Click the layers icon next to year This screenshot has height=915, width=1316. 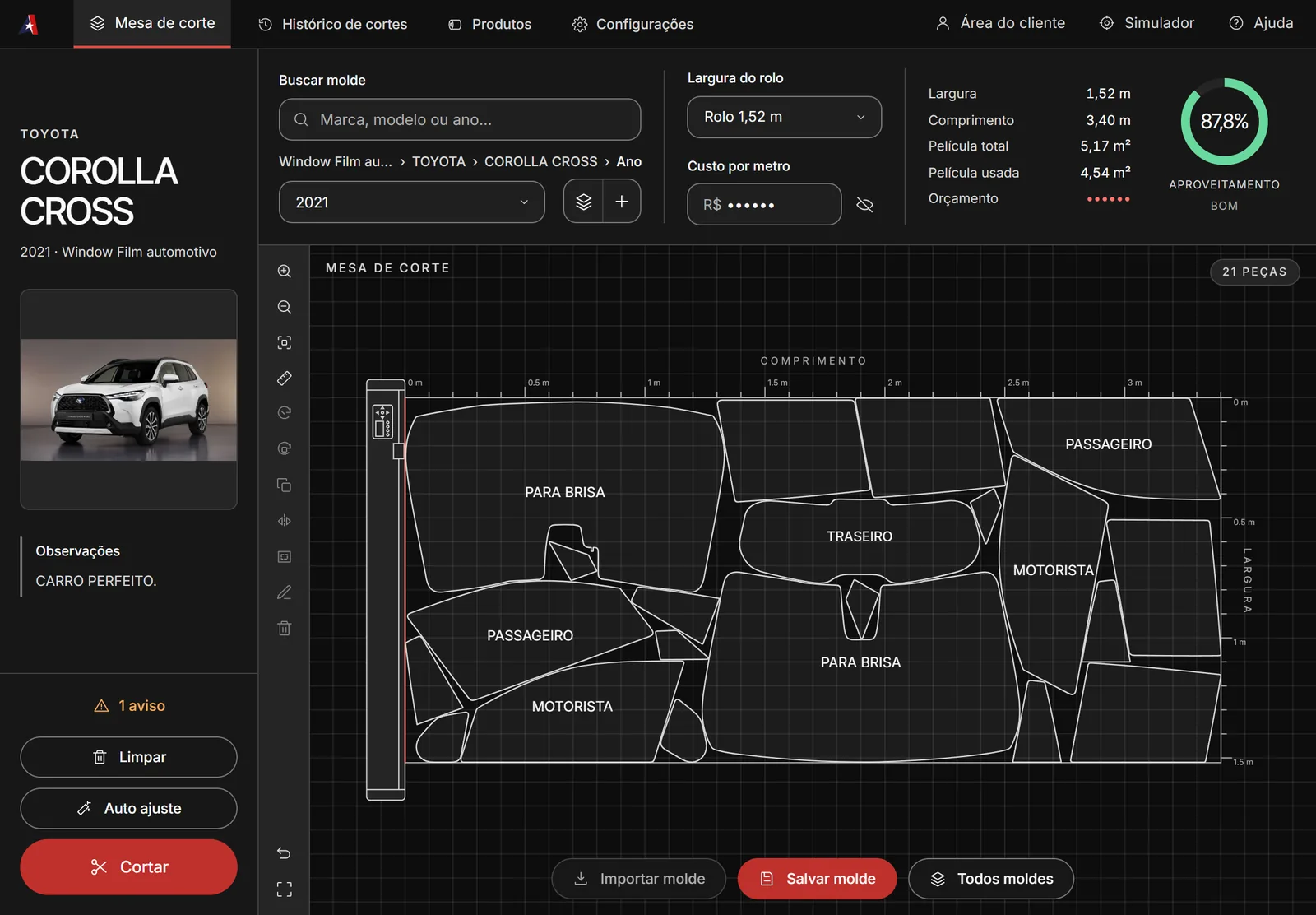583,202
